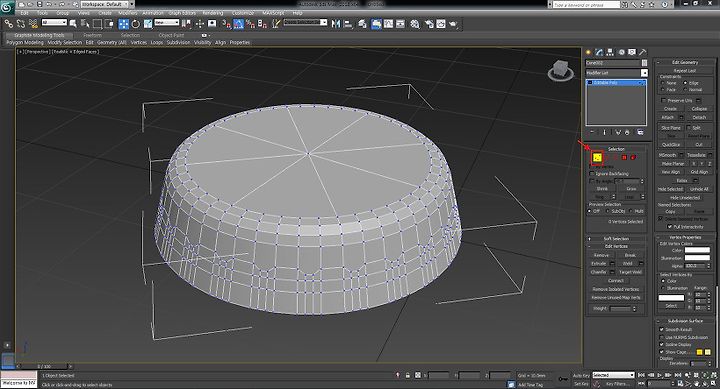Open the Material Editor icon

tap(415, 23)
